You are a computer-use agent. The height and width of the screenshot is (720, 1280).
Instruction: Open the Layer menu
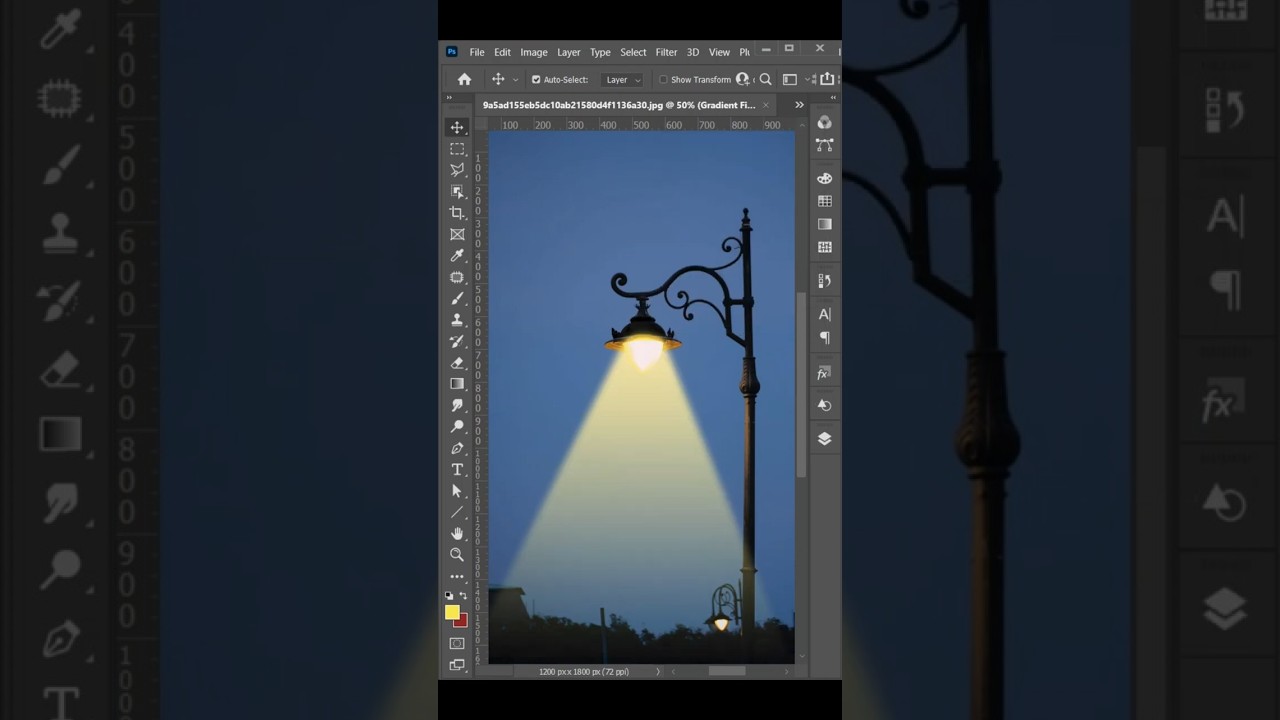tap(569, 52)
